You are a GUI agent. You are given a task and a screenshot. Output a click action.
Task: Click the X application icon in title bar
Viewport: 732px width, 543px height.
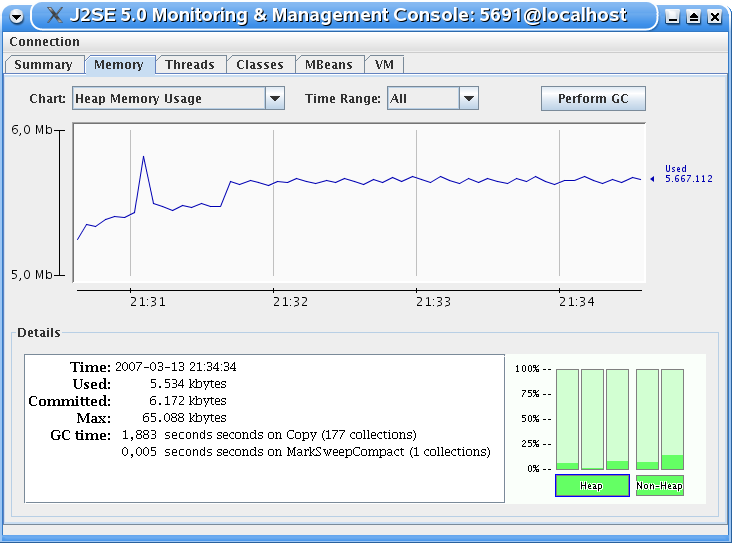[55, 15]
